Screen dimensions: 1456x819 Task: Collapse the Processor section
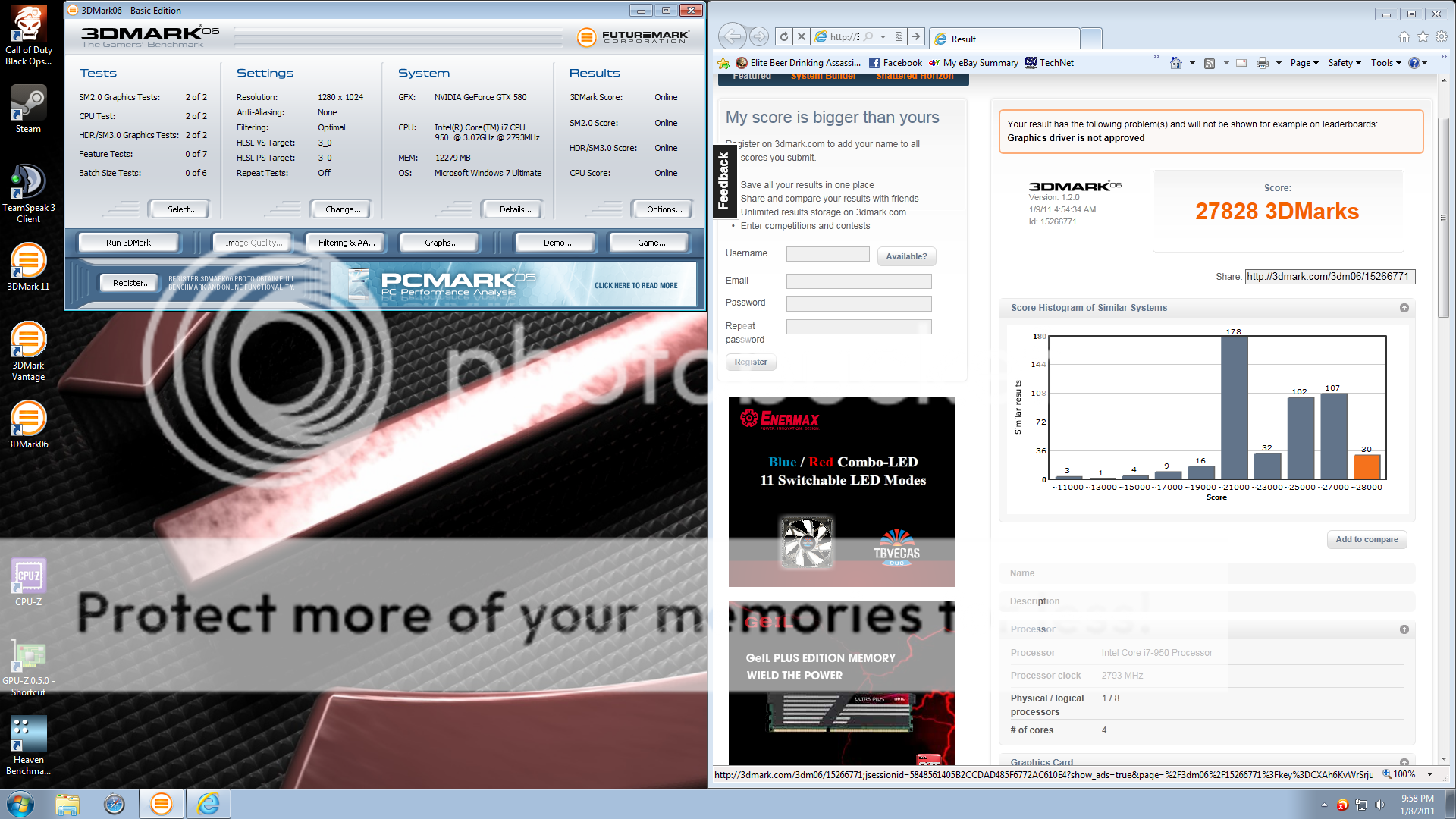coord(1404,629)
